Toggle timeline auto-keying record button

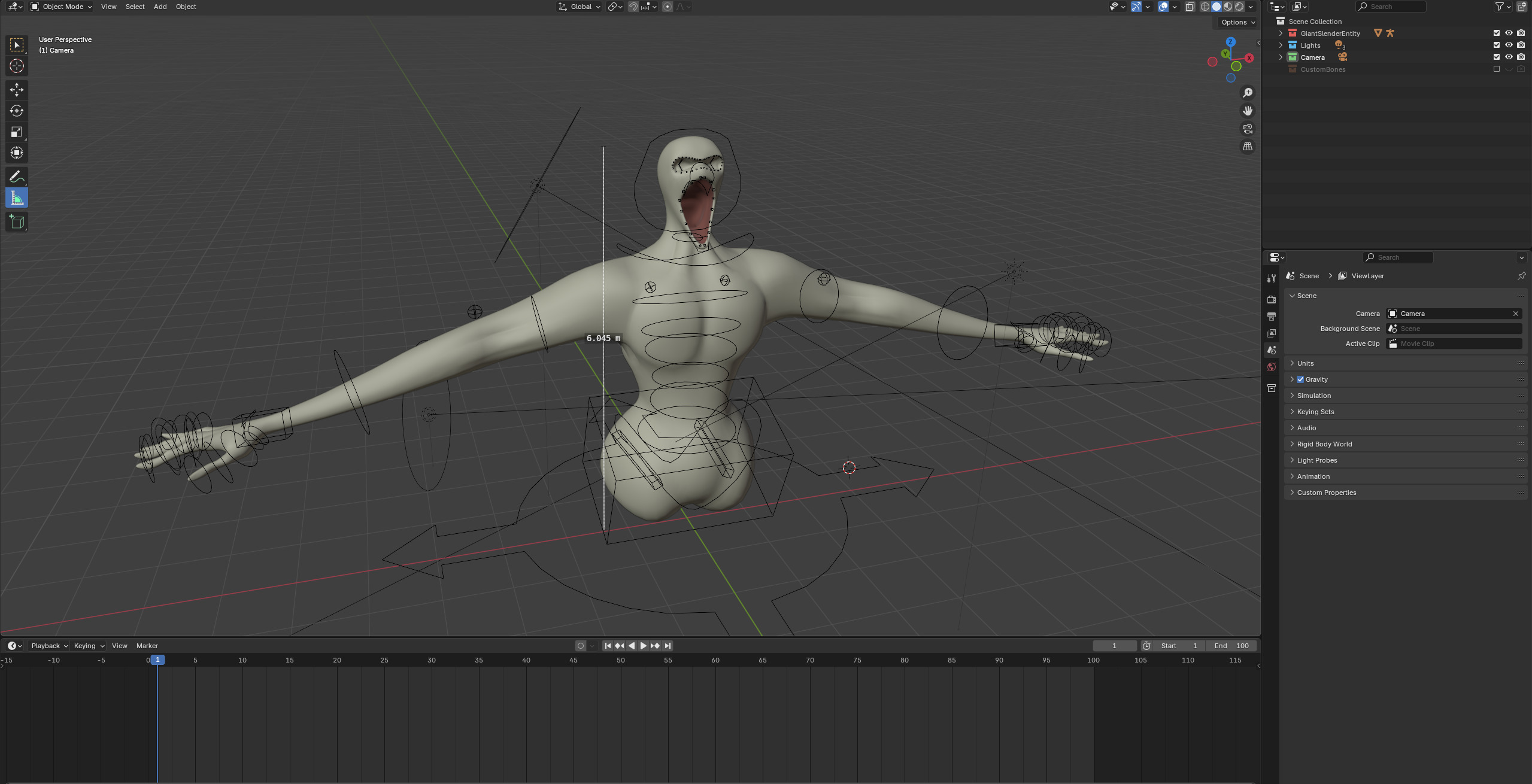tap(580, 646)
